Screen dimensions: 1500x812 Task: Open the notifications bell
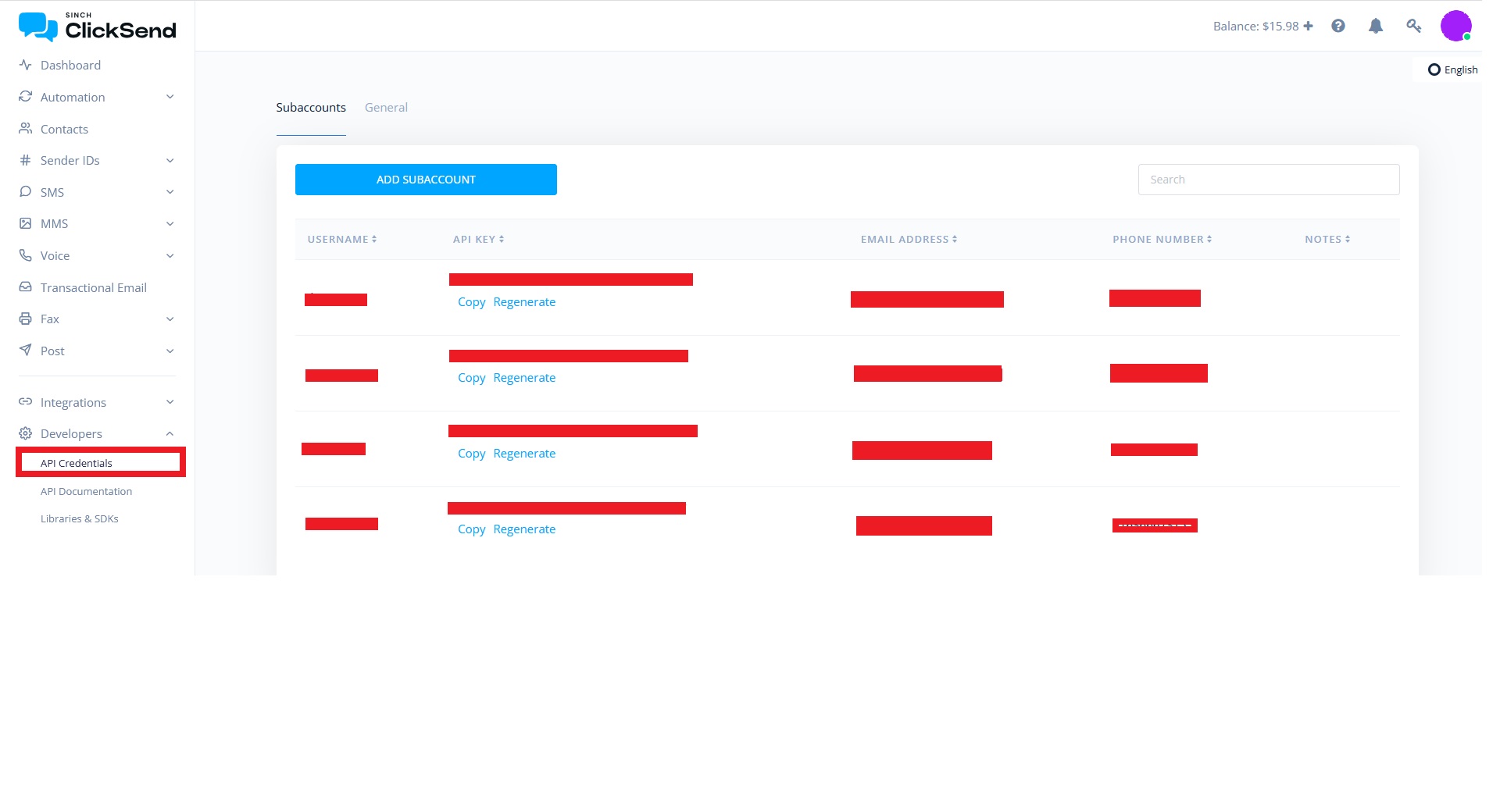(x=1376, y=26)
